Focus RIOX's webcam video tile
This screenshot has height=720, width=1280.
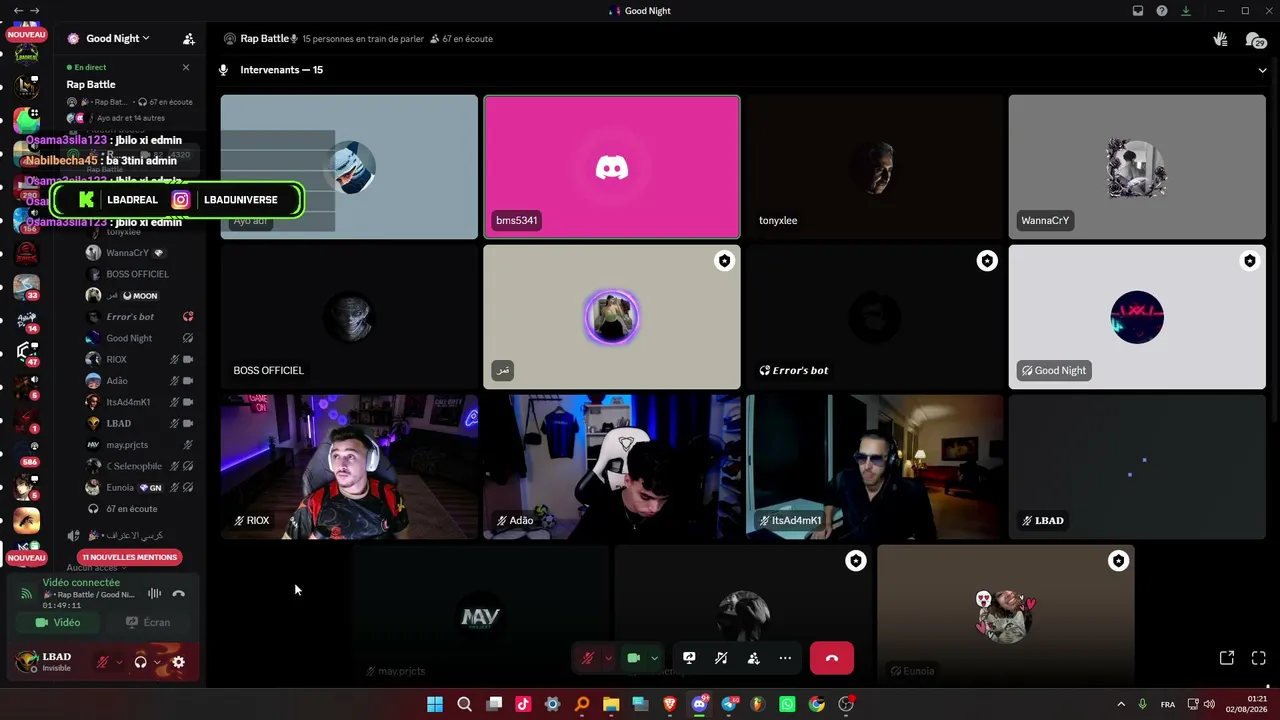pyautogui.click(x=349, y=467)
